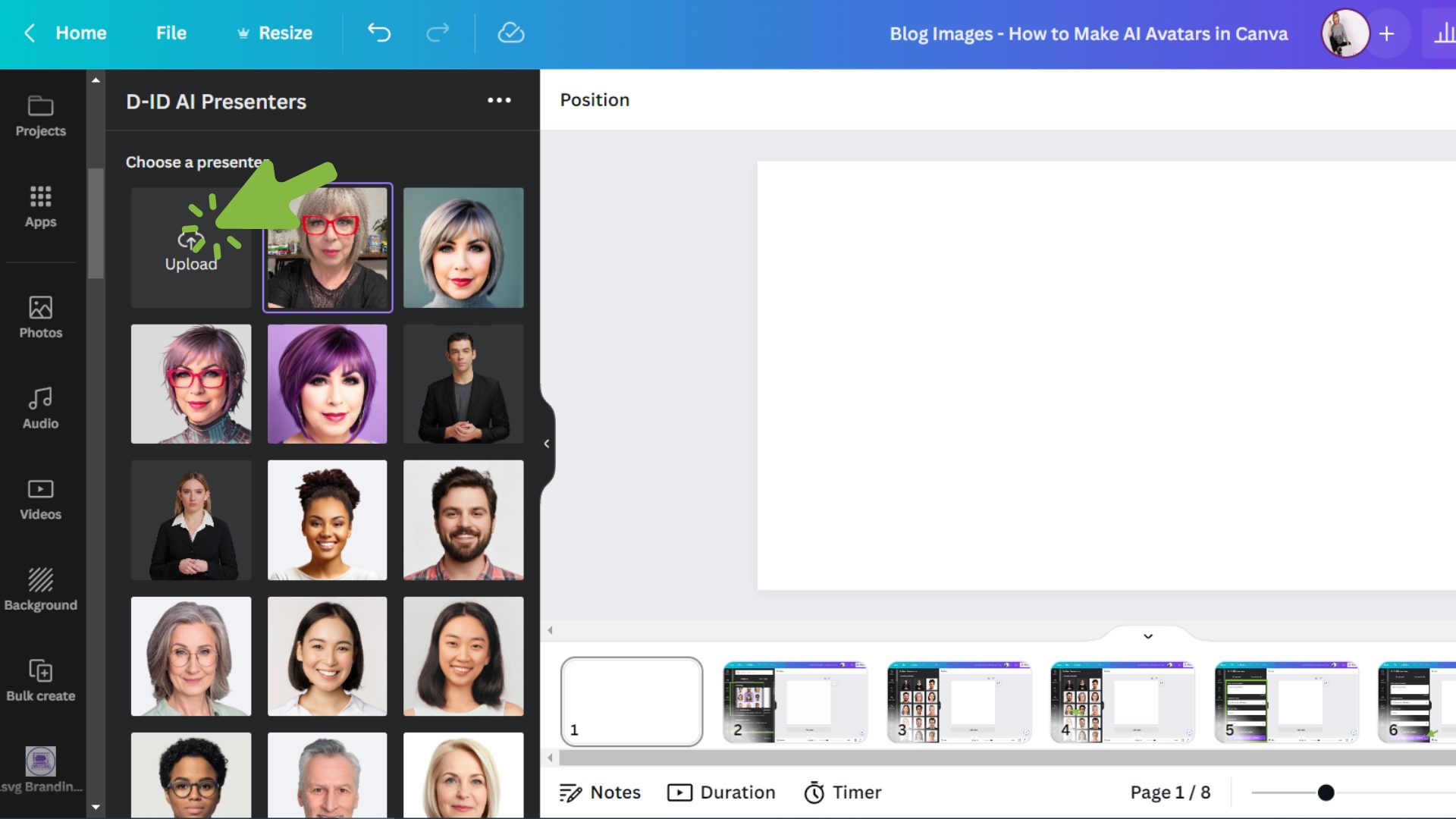
Task: Select woman with shoulder-length black hair presenter
Action: tap(463, 656)
